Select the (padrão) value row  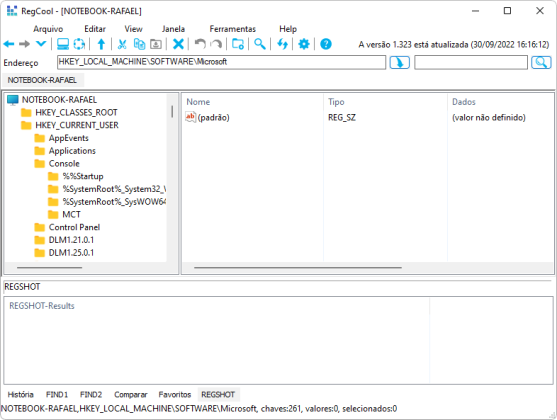pos(213,118)
